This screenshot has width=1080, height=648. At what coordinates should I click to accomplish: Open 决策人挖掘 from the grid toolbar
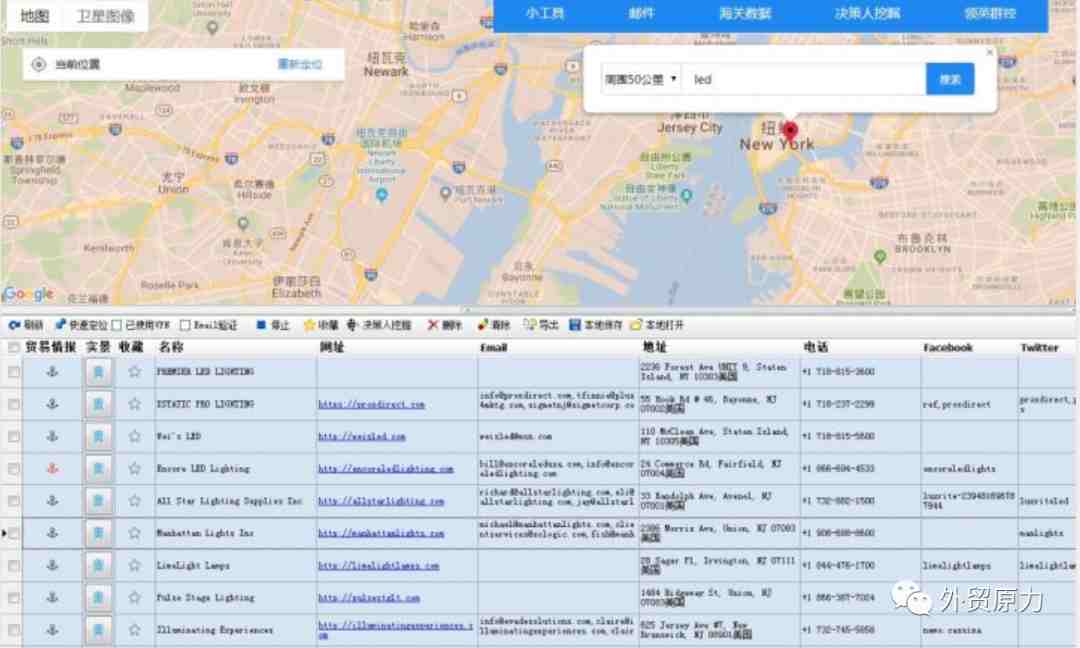pos(378,325)
